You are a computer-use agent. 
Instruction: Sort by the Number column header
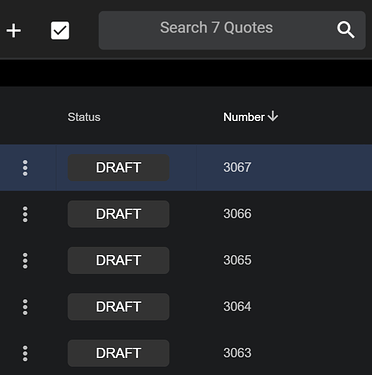click(x=244, y=117)
